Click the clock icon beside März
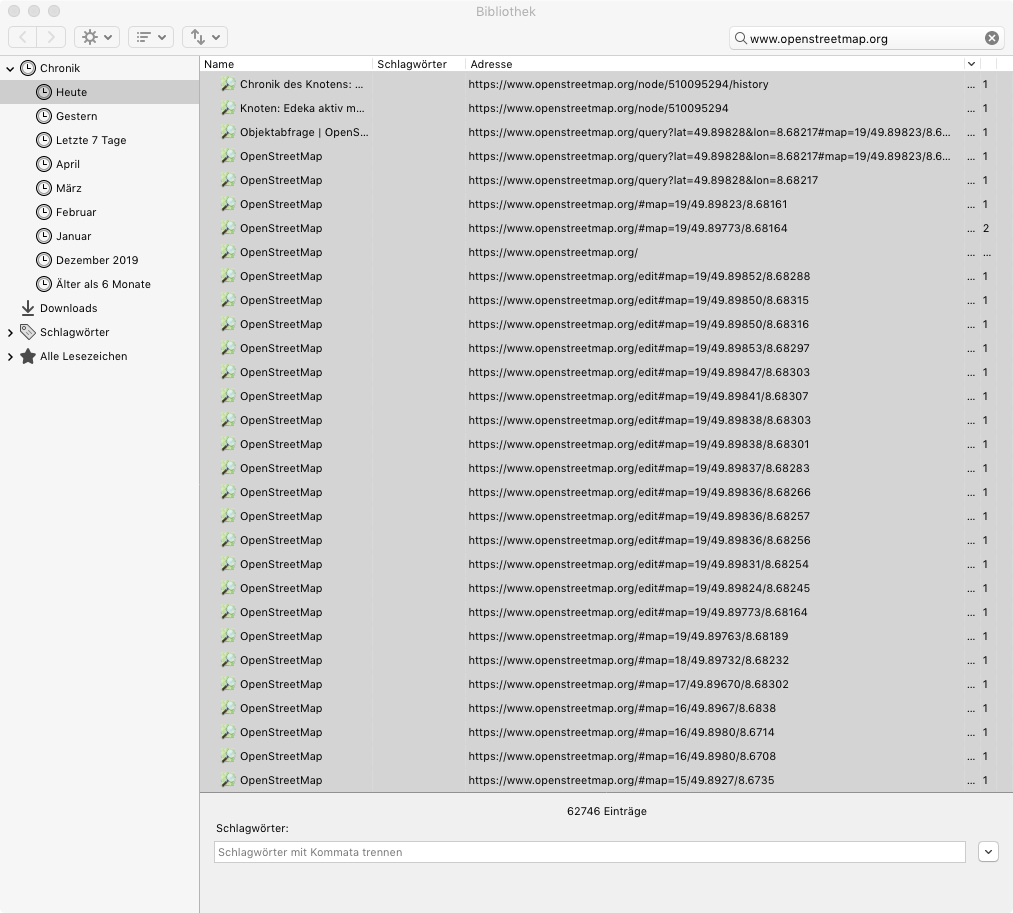Viewport: 1013px width, 913px height. click(43, 188)
